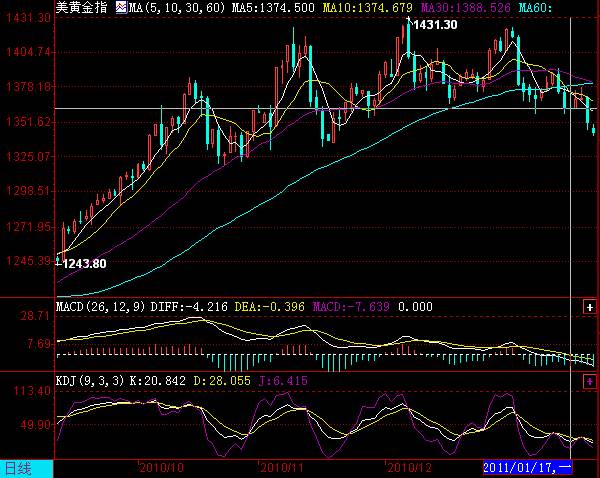Click the 1243.80 low price annotation
Viewport: 600px width, 478px height.
click(84, 264)
